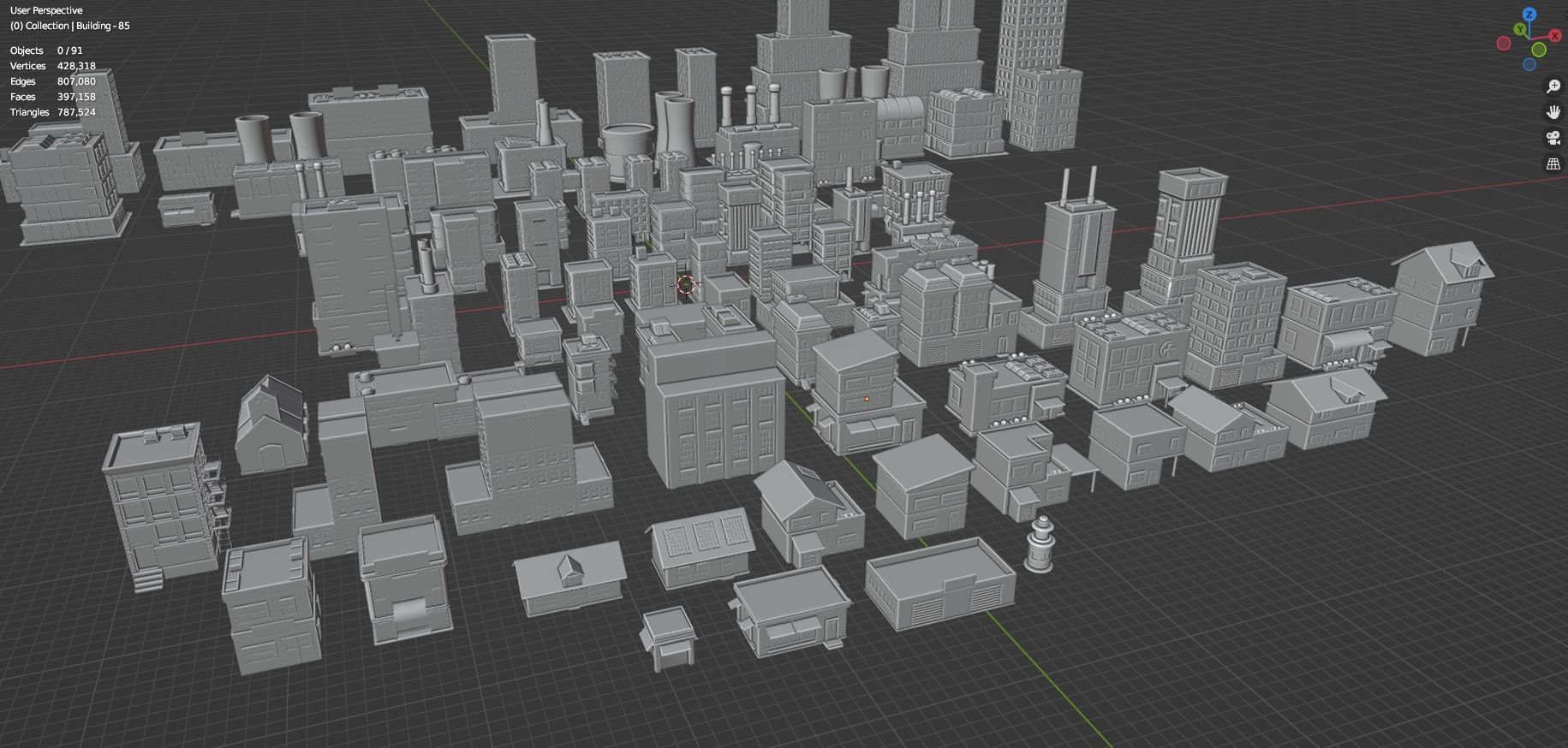Click the Edges value "807,080"
This screenshot has width=1568, height=748.
76,81
